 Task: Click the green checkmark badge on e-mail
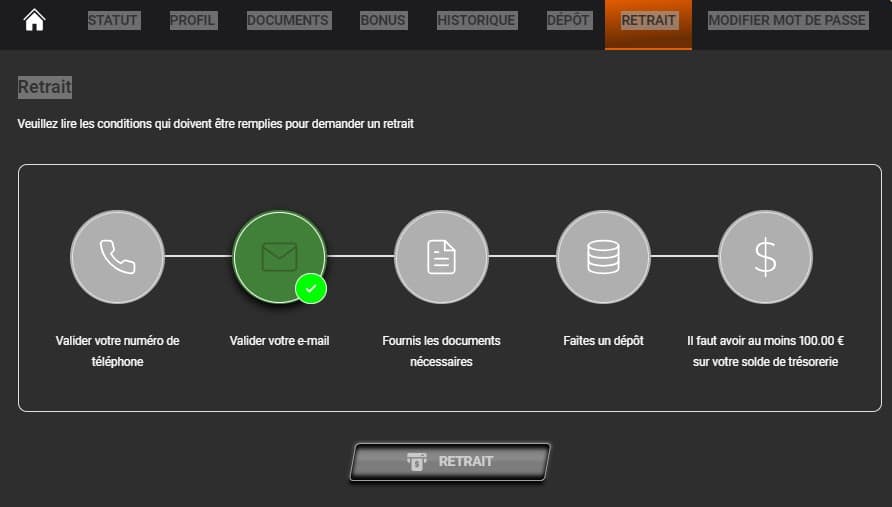[311, 288]
